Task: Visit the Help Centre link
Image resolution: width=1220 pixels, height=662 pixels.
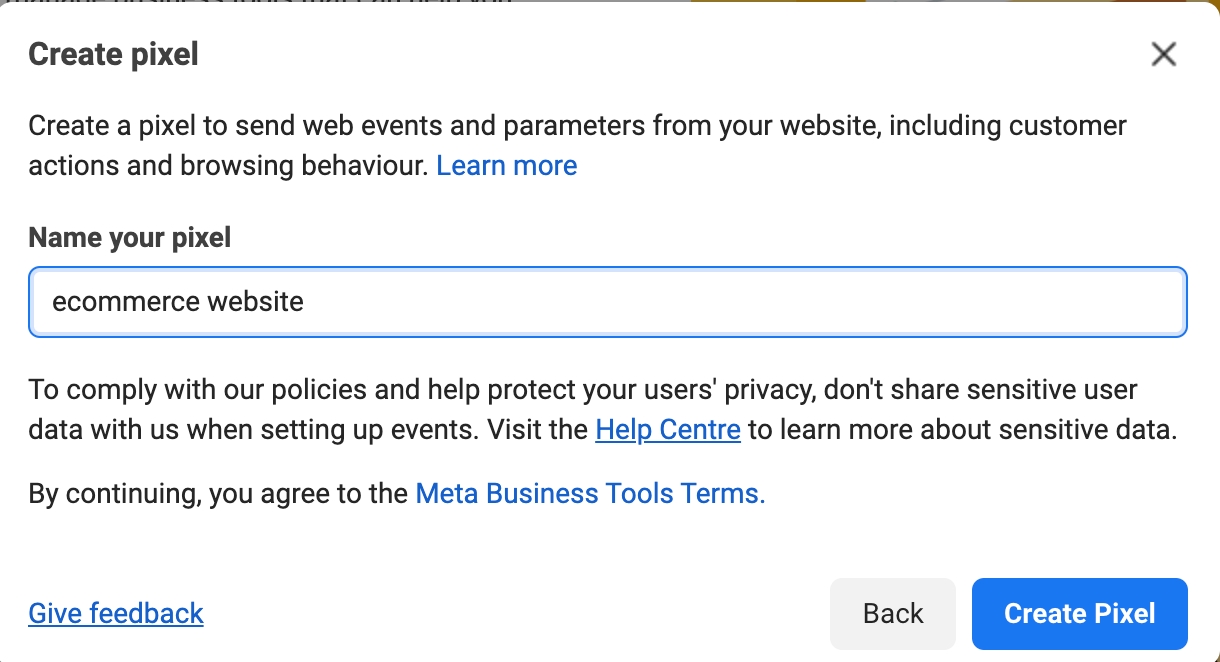Action: pyautogui.click(x=667, y=430)
